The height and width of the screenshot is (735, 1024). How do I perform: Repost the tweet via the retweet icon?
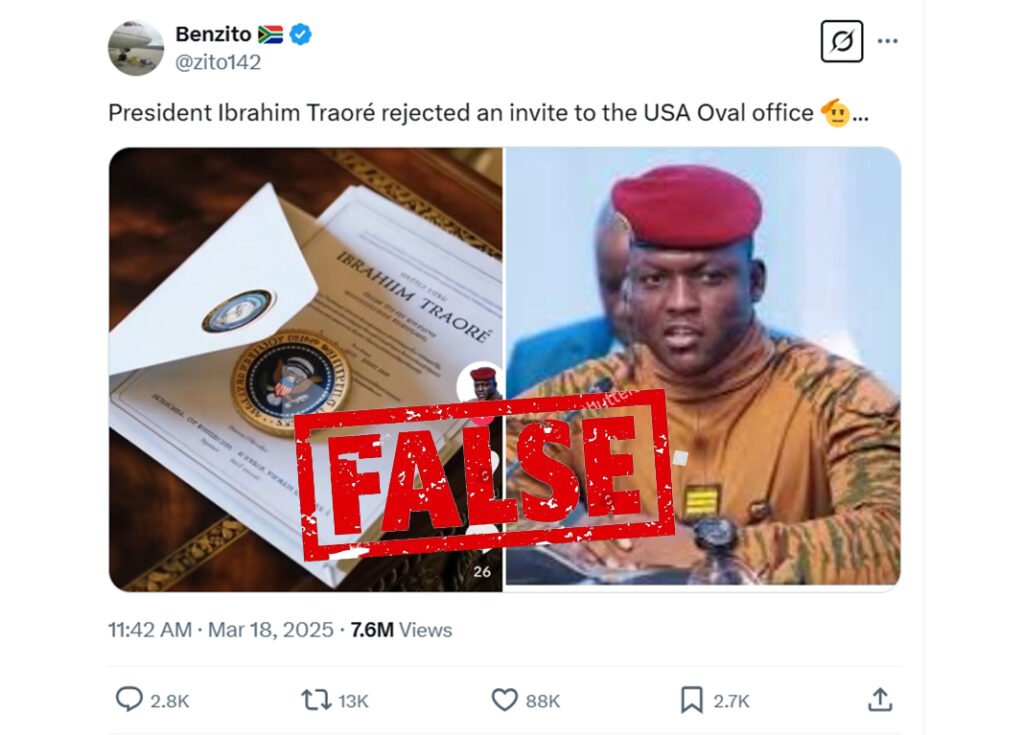click(x=315, y=700)
